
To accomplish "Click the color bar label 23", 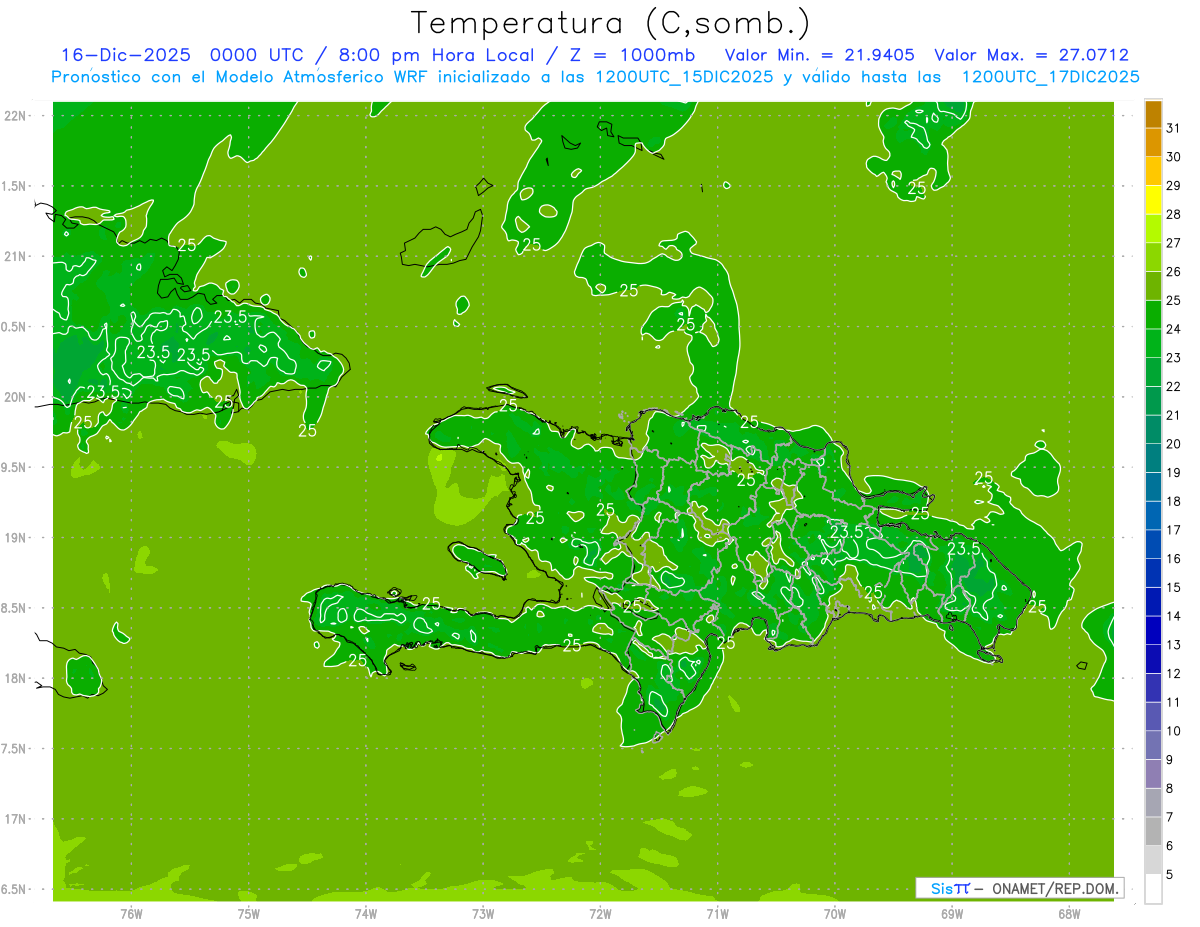I will 1173,358.
